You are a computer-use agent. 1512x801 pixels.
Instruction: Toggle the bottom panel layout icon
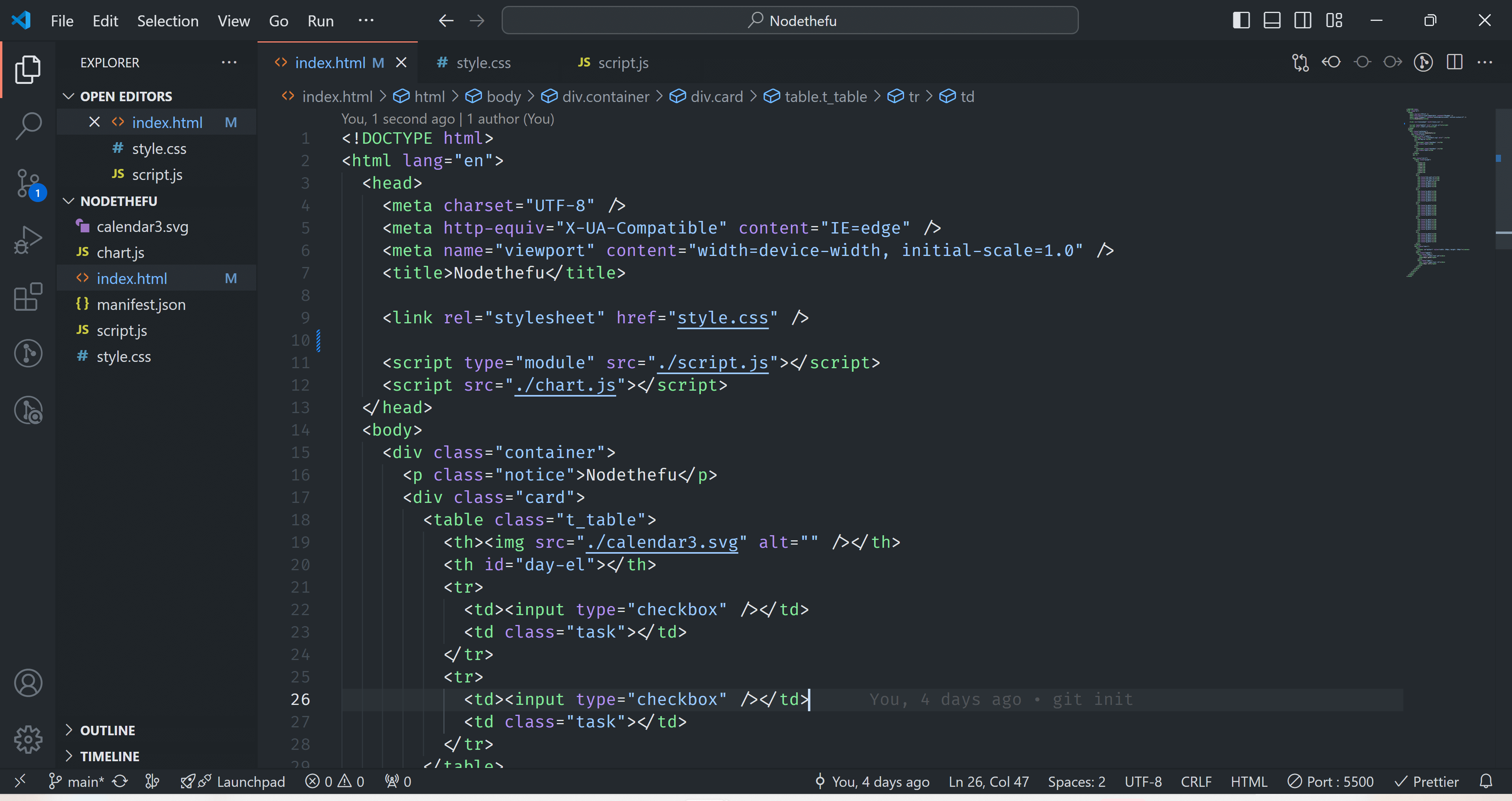(x=1272, y=20)
